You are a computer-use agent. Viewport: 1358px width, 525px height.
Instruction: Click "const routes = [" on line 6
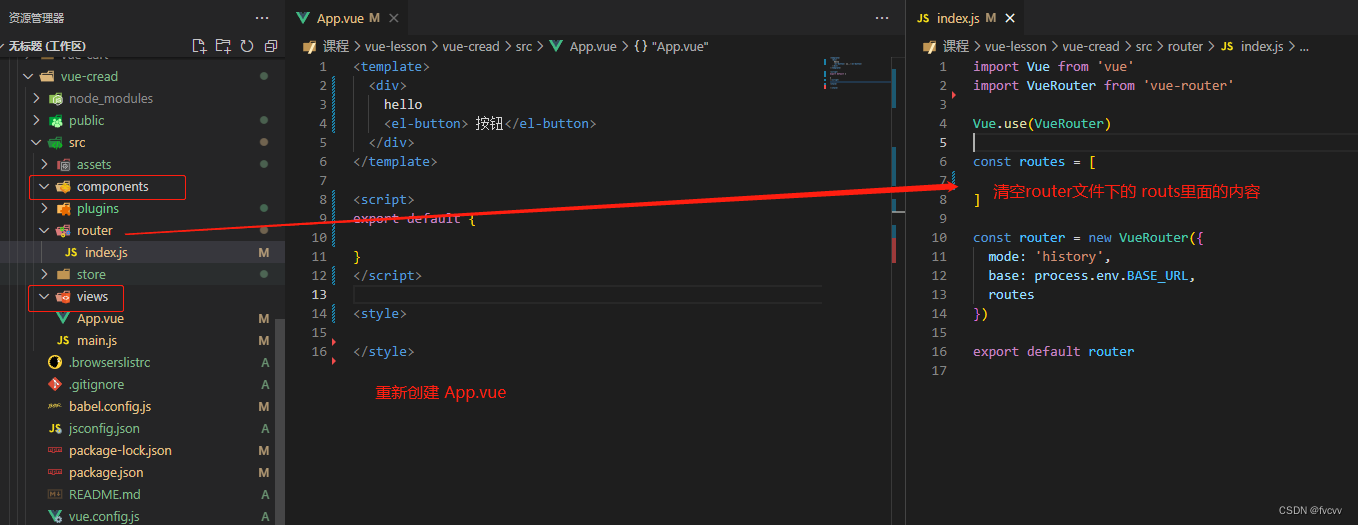(x=1035, y=161)
